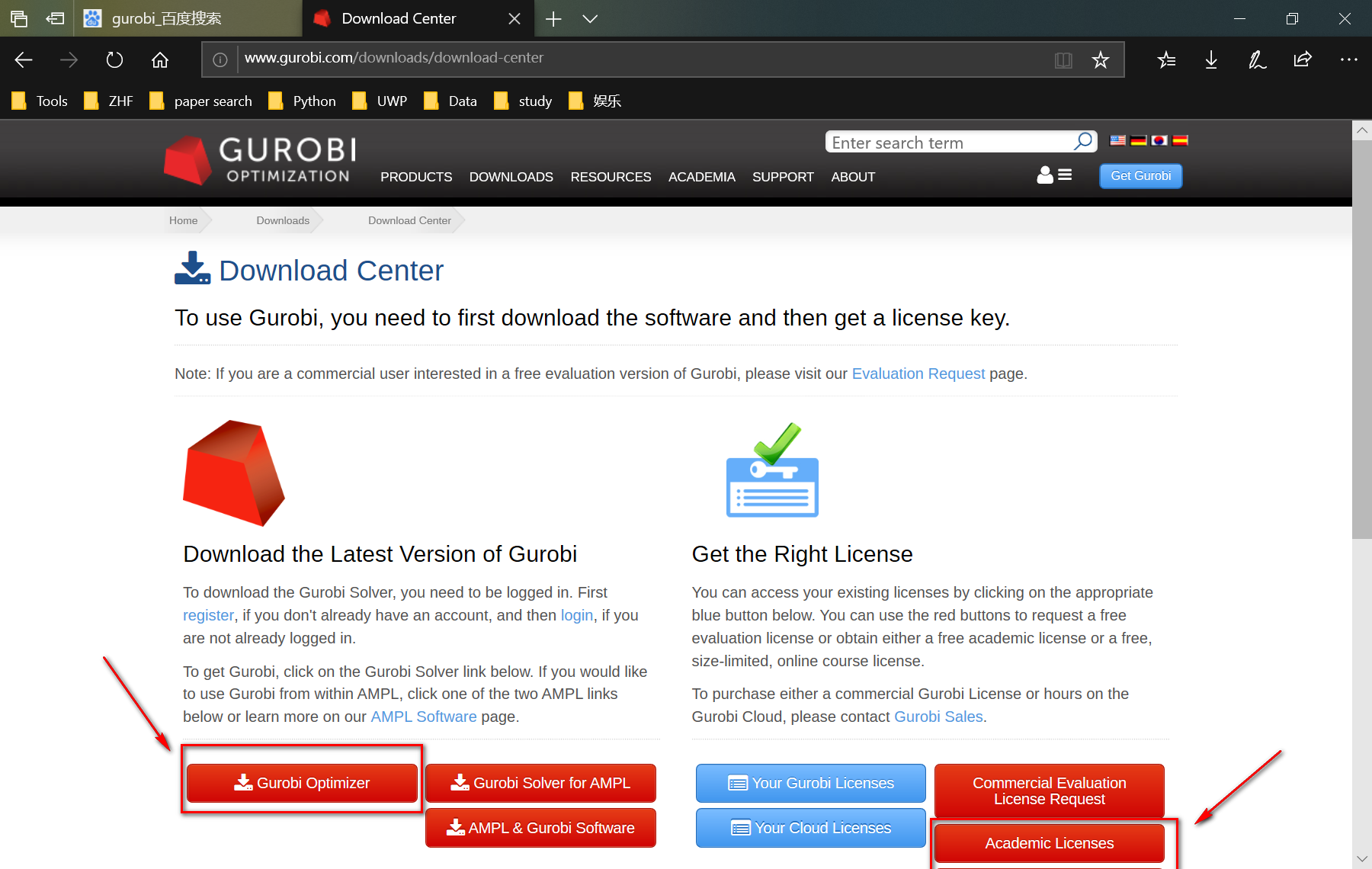Open browser settings and more menu
This screenshot has height=869, width=1372.
pos(1348,59)
